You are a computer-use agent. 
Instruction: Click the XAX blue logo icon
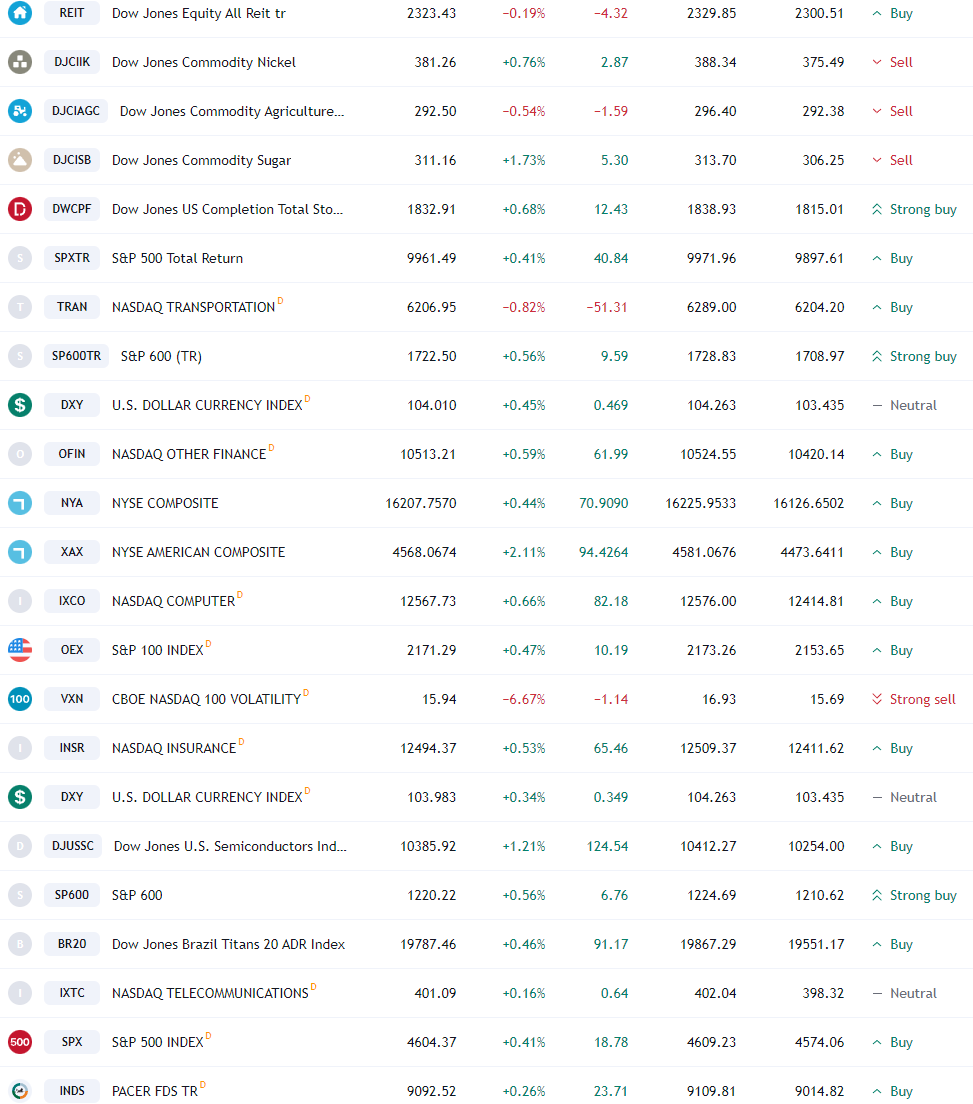(20, 552)
